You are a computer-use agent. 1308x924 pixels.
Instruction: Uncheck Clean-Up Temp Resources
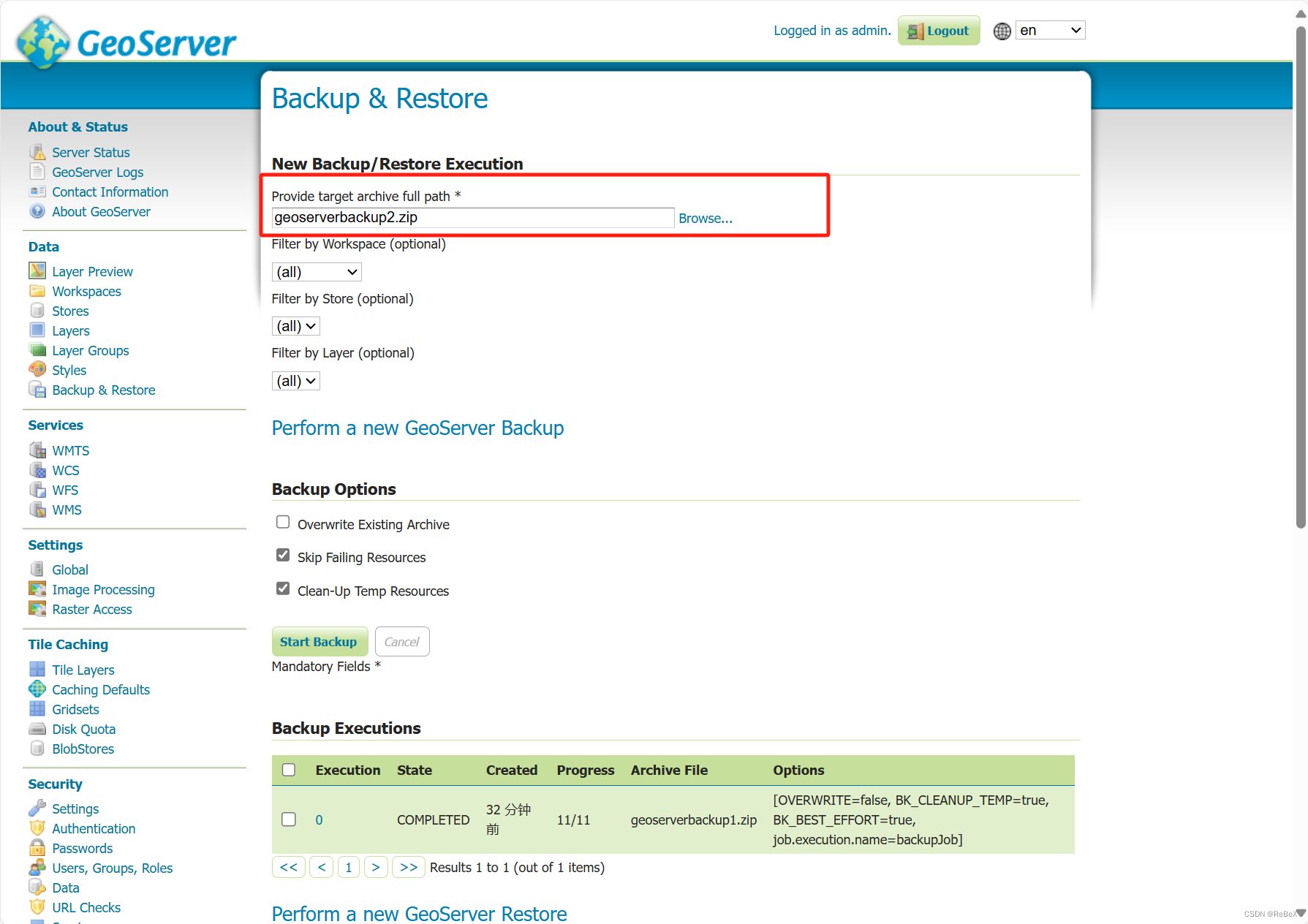click(283, 588)
